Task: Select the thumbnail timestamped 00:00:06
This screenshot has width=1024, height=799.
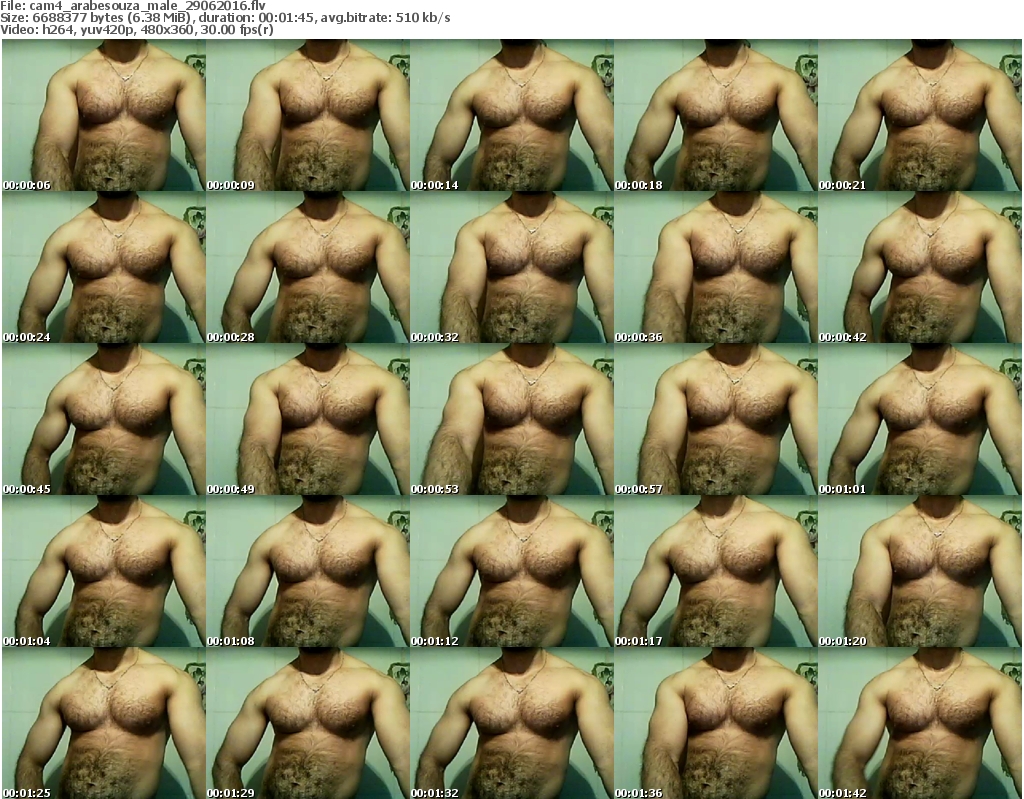Action: click(x=104, y=115)
